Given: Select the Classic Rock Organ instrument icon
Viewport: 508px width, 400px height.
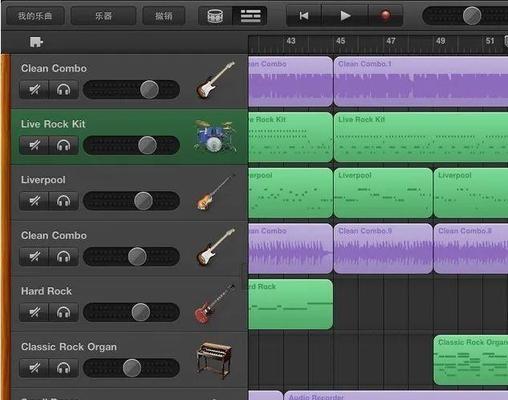Looking at the screenshot, I should (214, 360).
